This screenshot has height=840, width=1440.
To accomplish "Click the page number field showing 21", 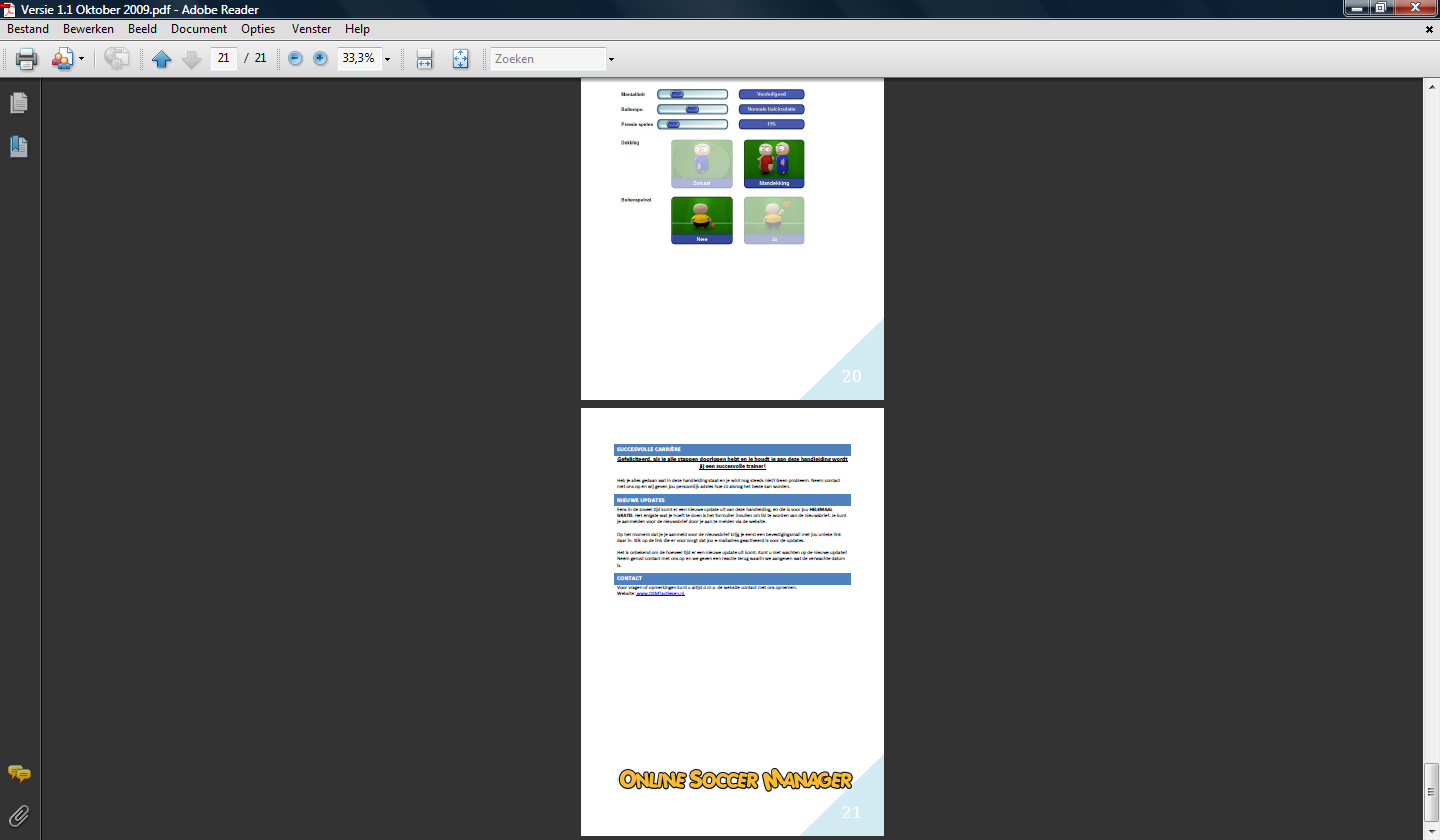I will click(223, 58).
